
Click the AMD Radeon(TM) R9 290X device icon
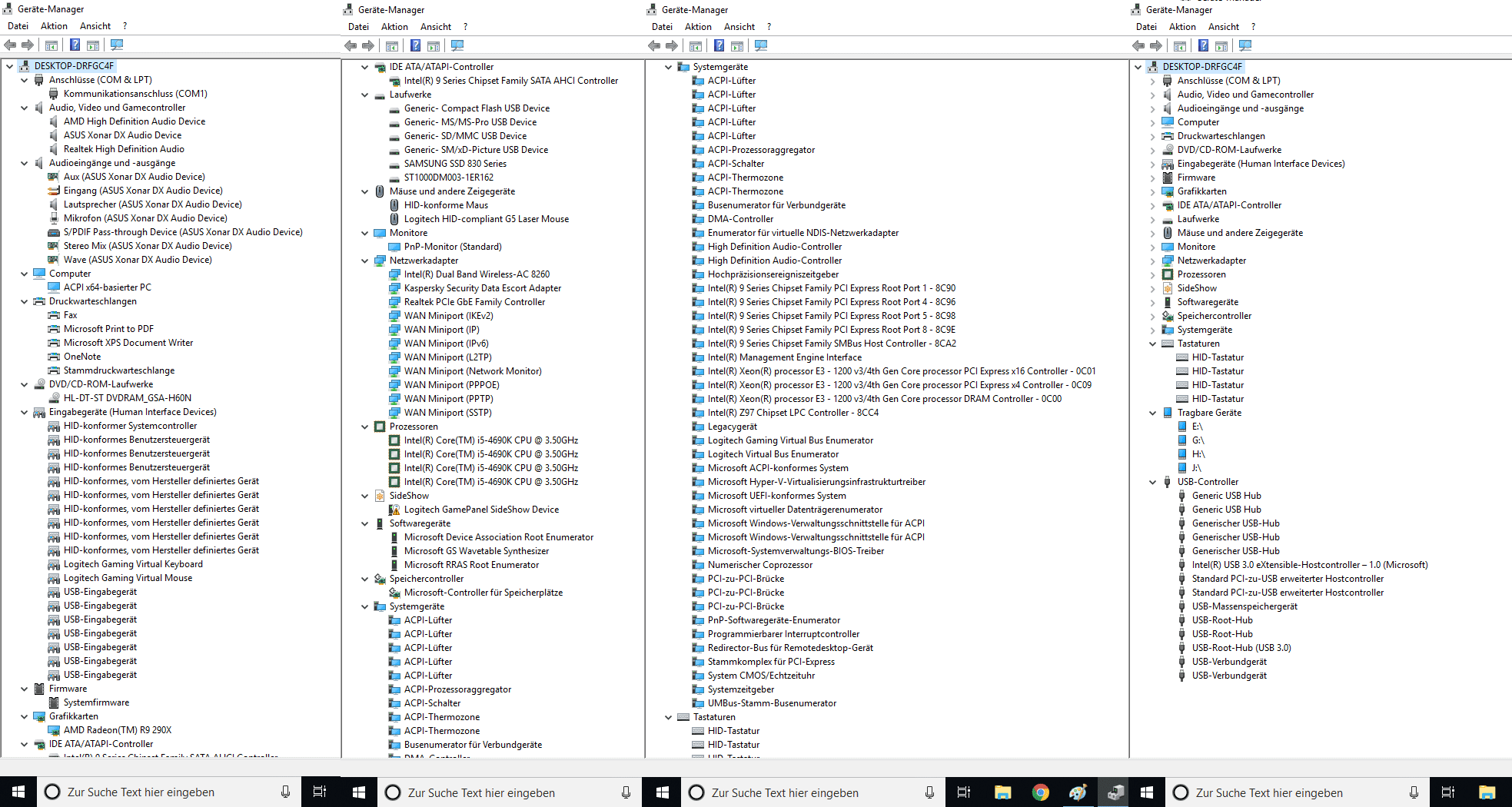[x=54, y=730]
